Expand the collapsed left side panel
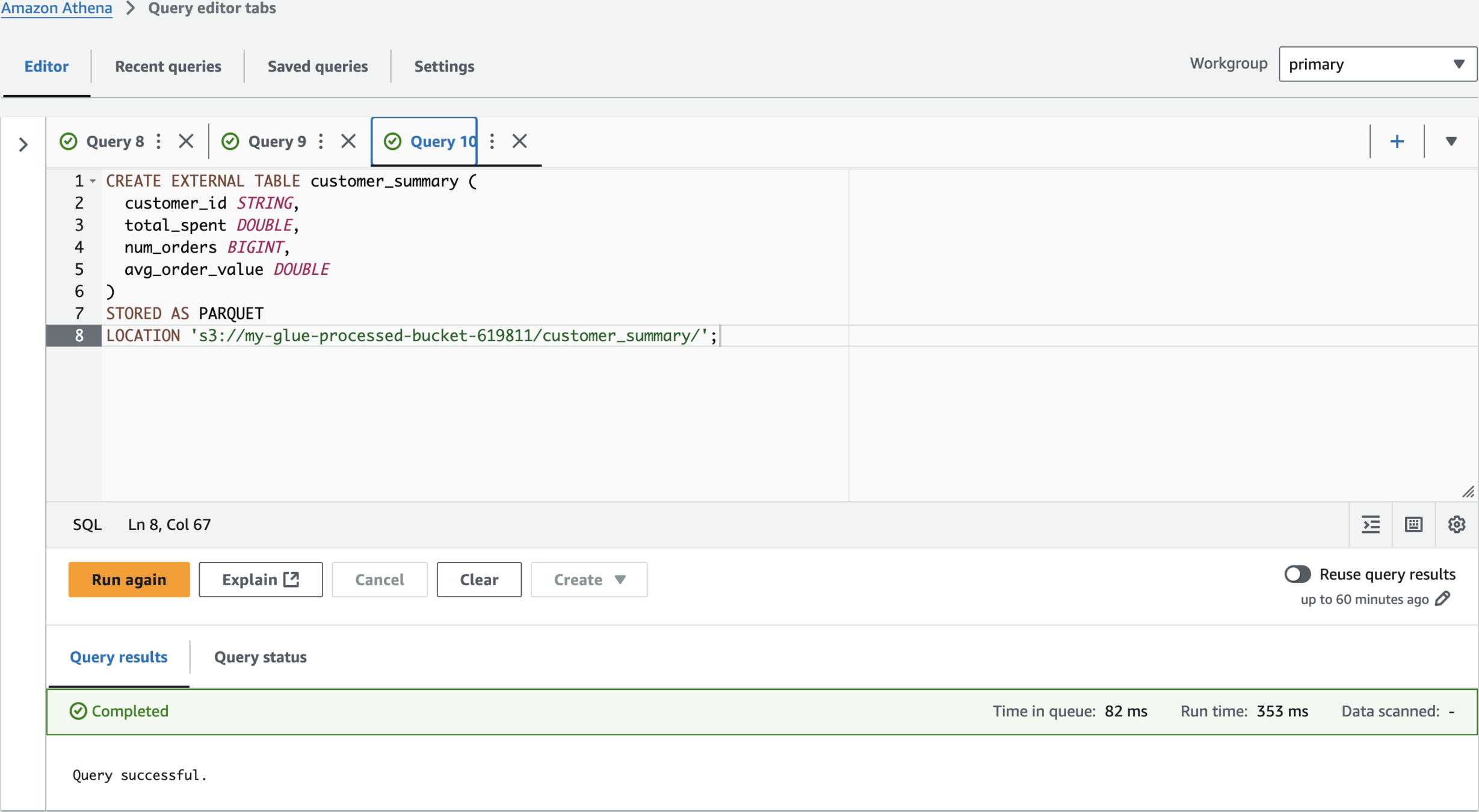 coord(23,144)
